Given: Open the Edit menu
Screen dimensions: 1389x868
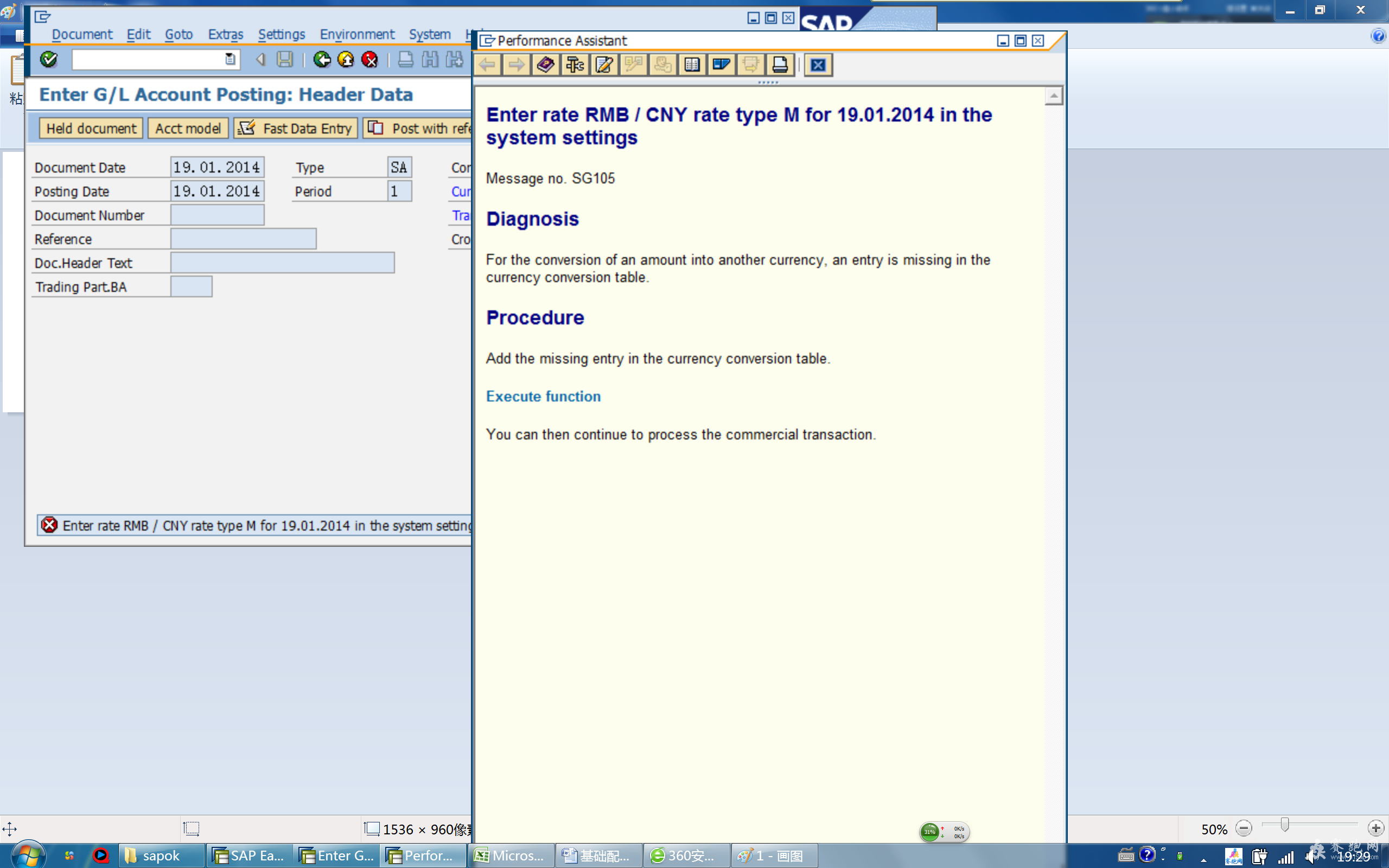Looking at the screenshot, I should [x=139, y=34].
